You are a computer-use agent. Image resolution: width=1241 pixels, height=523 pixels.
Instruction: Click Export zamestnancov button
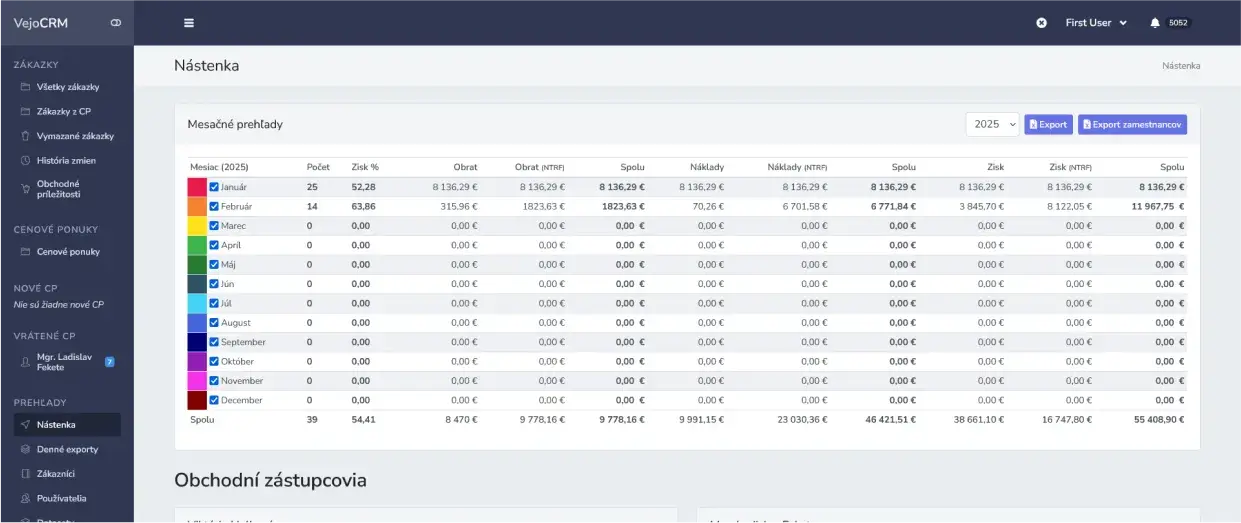[1132, 124]
